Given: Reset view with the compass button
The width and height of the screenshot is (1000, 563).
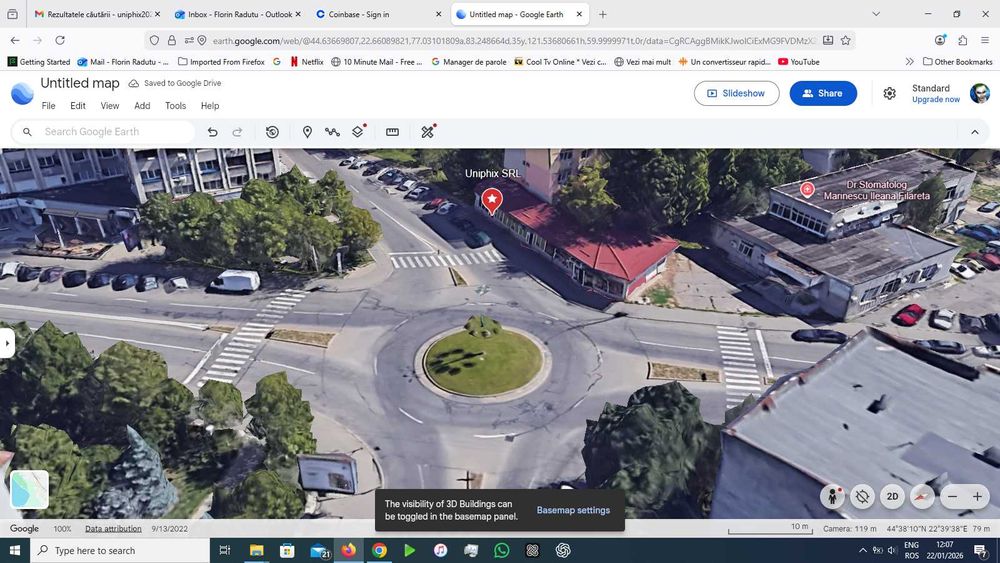Looking at the screenshot, I should (922, 497).
